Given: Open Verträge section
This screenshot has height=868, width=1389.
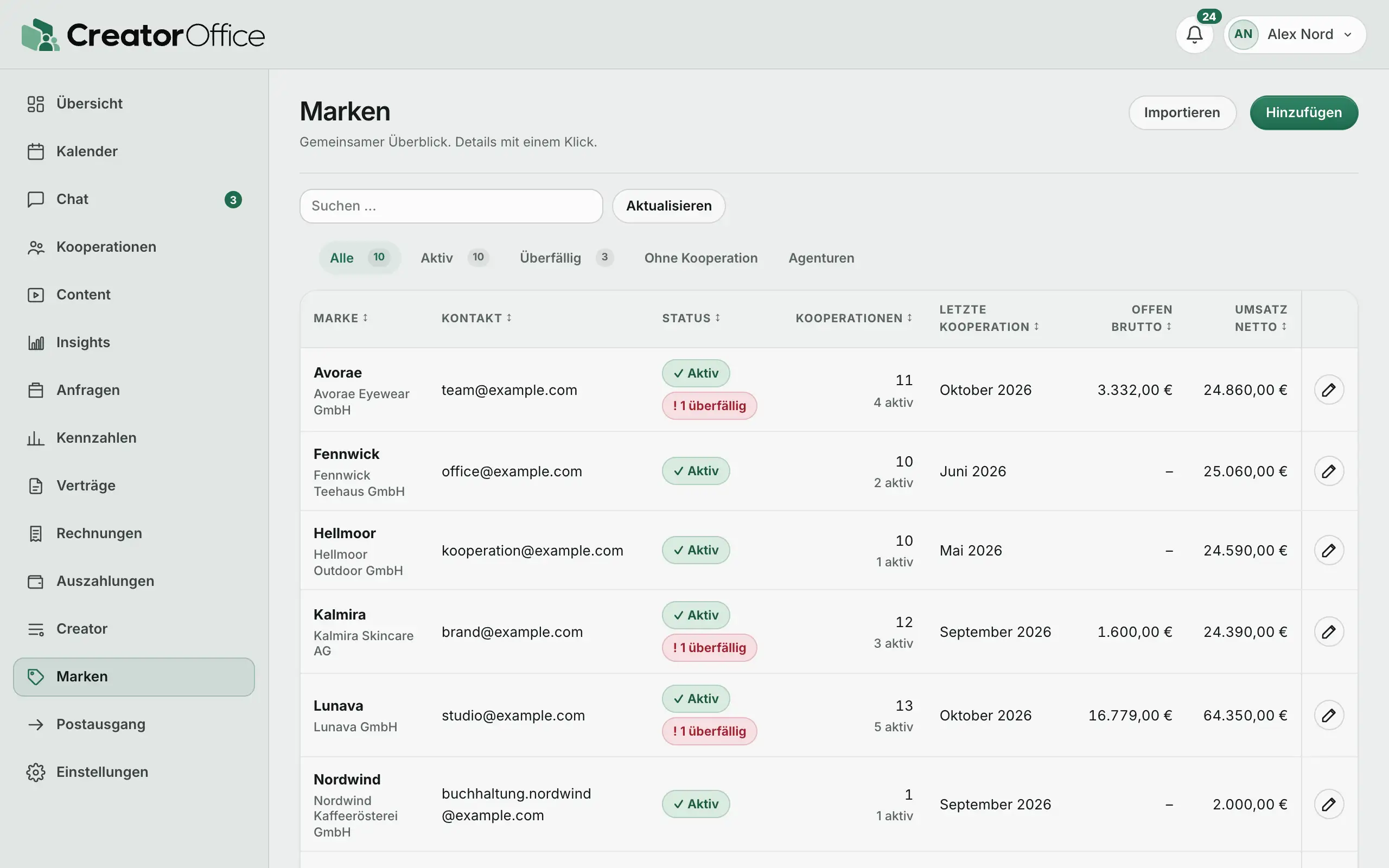Looking at the screenshot, I should pyautogui.click(x=133, y=486).
